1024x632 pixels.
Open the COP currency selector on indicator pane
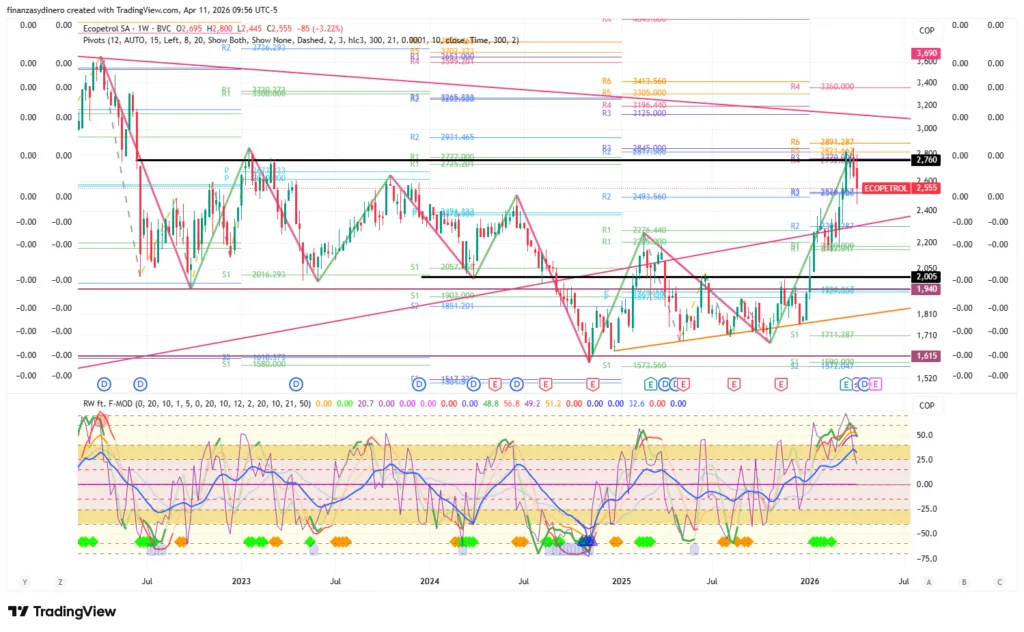coord(926,405)
